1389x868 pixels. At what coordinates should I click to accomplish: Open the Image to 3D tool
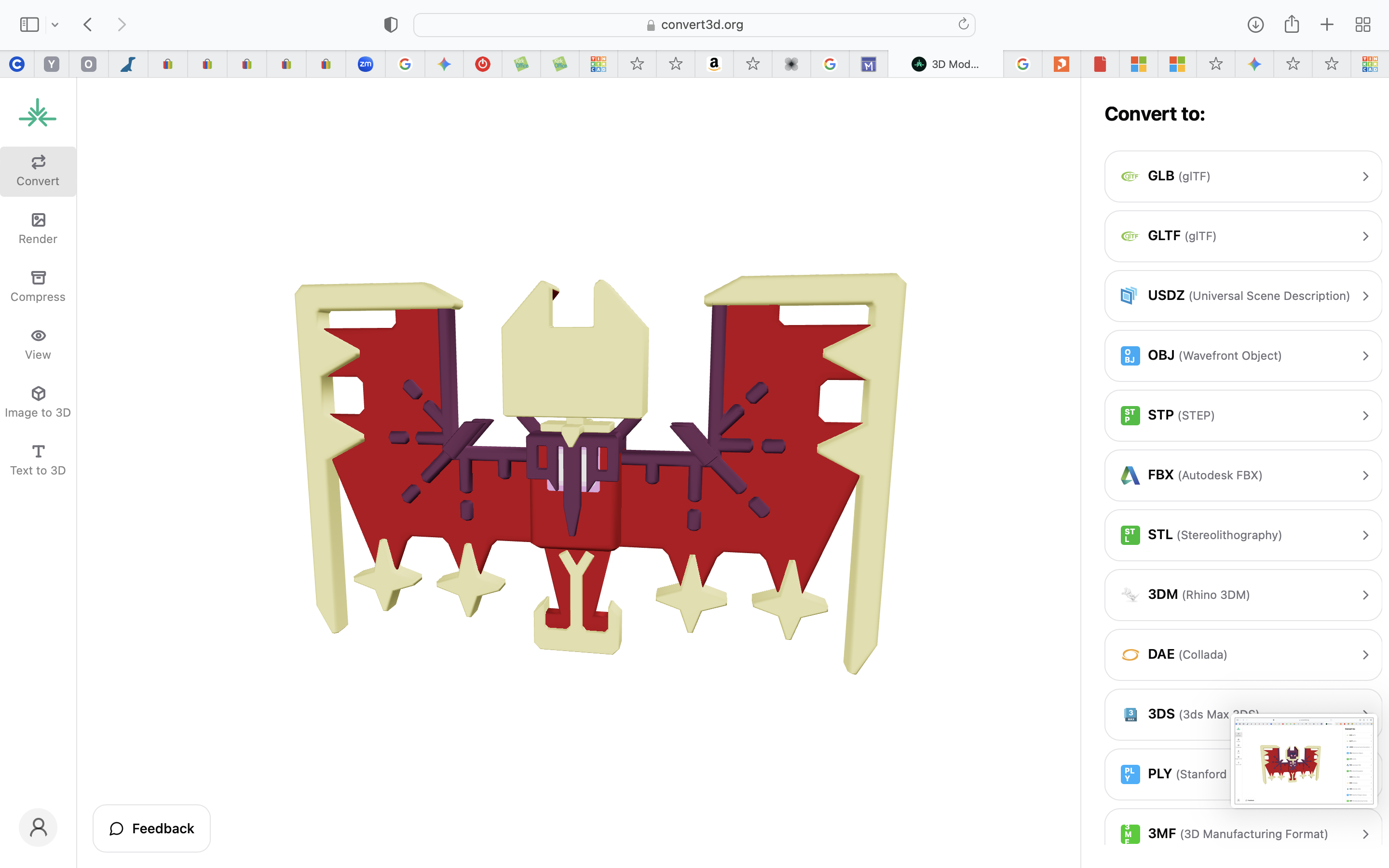tap(38, 403)
